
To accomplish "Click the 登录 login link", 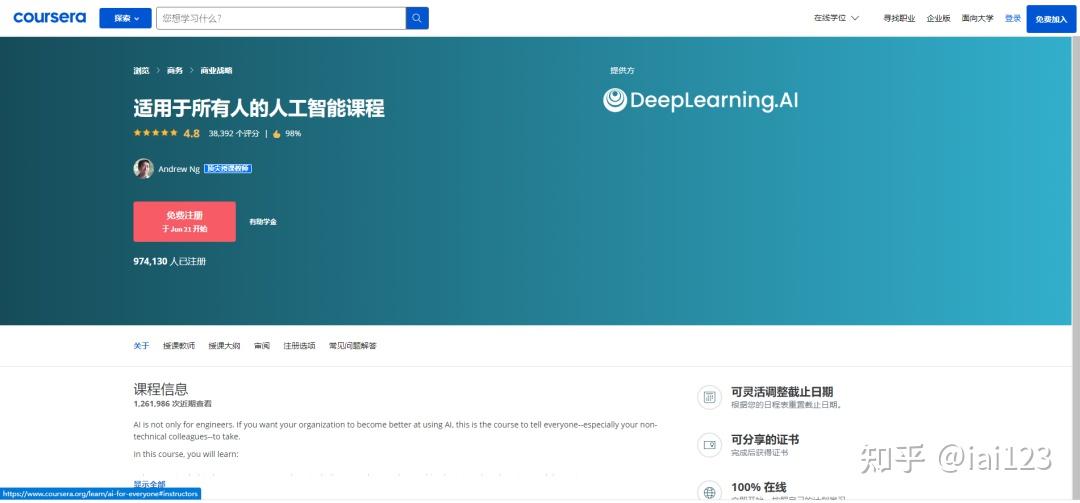I will [1012, 19].
